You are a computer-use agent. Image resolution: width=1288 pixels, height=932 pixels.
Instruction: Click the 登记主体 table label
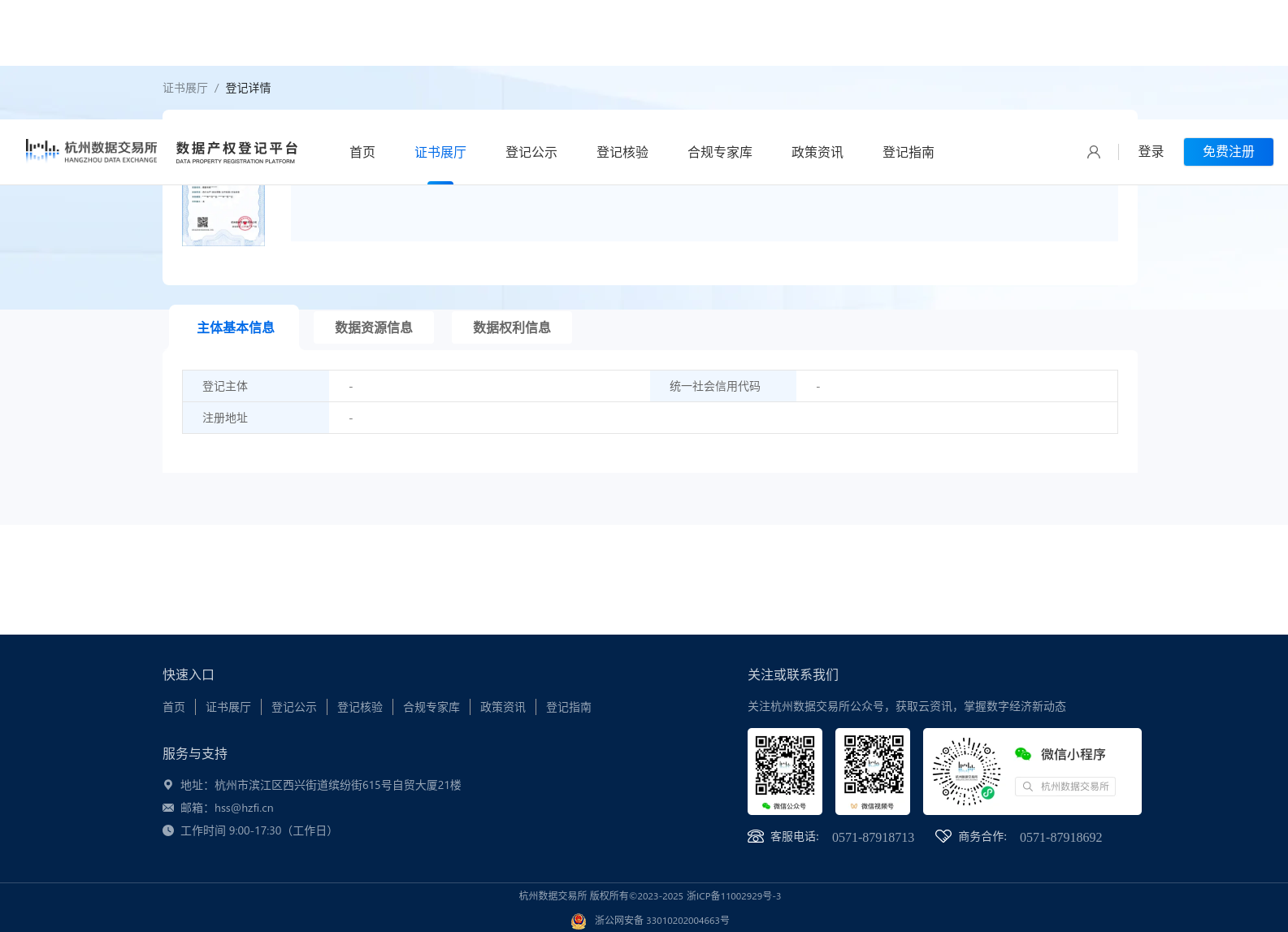point(225,386)
